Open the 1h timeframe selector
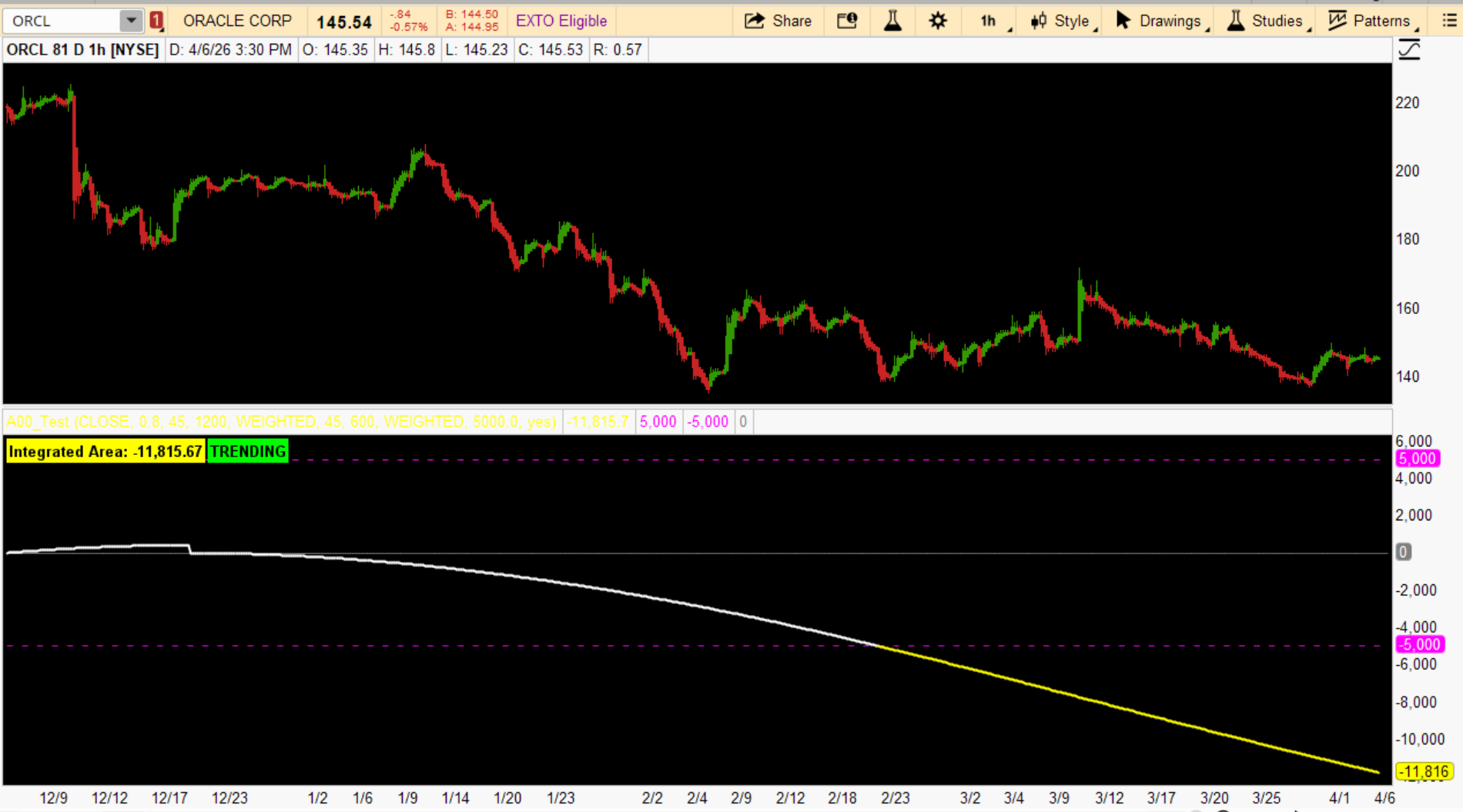Image resolution: width=1463 pixels, height=812 pixels. [989, 21]
